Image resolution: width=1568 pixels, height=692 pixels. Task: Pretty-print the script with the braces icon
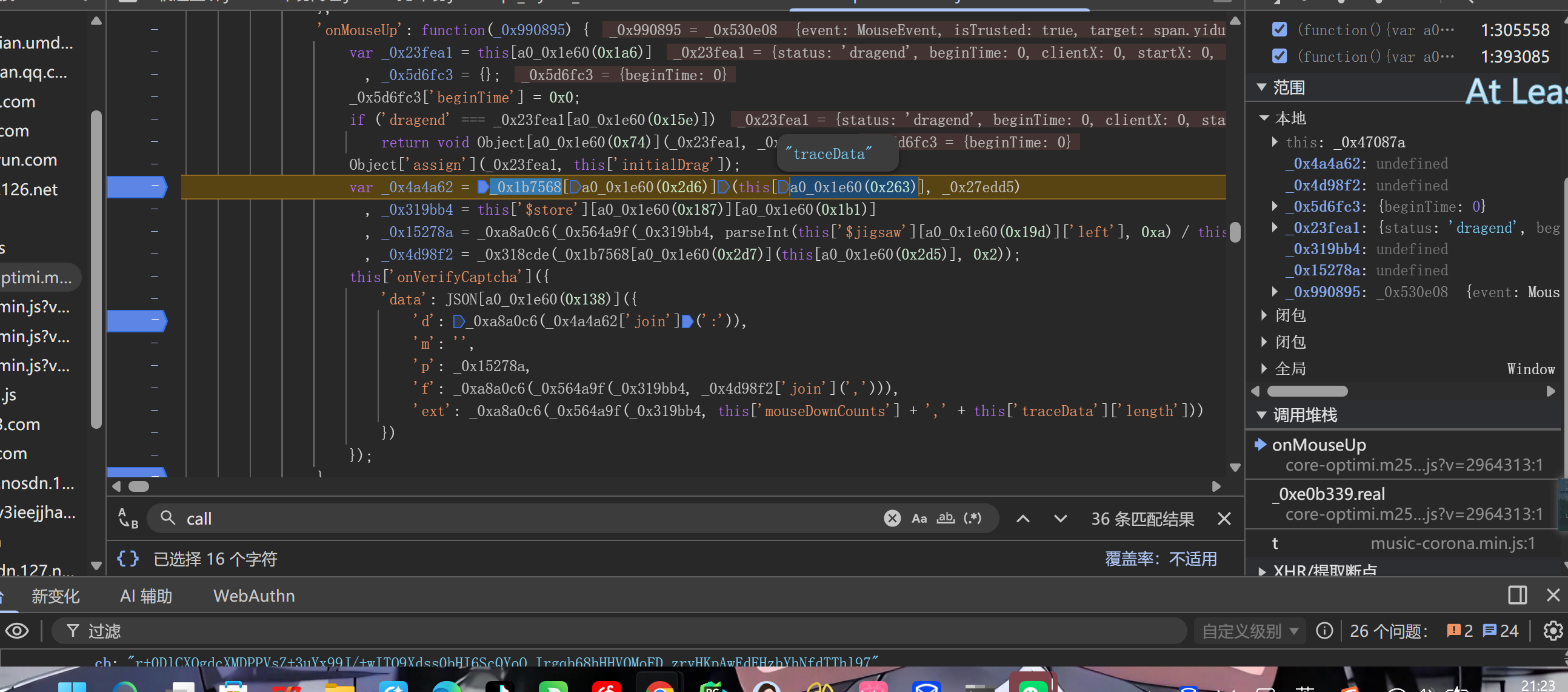tap(128, 559)
